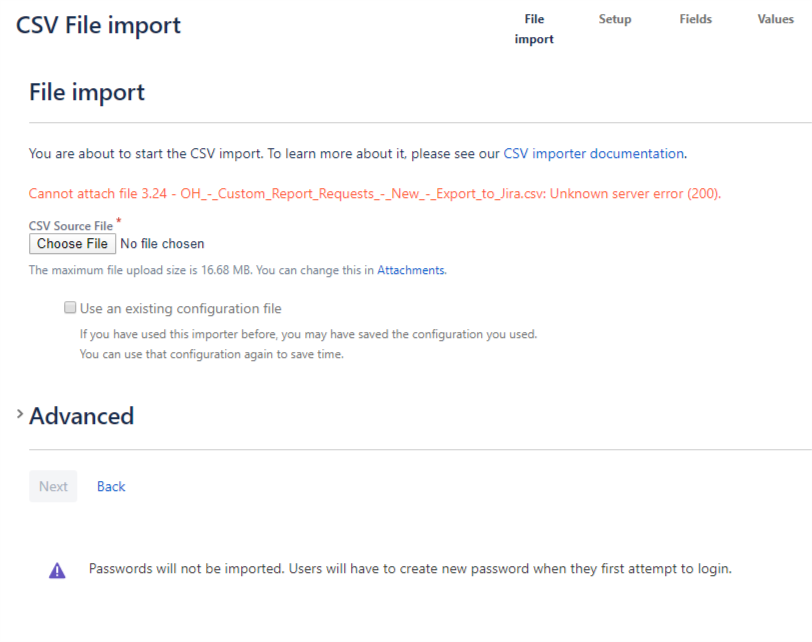This screenshot has height=642, width=812.
Task: Click the red attach file error message
Action: [374, 194]
